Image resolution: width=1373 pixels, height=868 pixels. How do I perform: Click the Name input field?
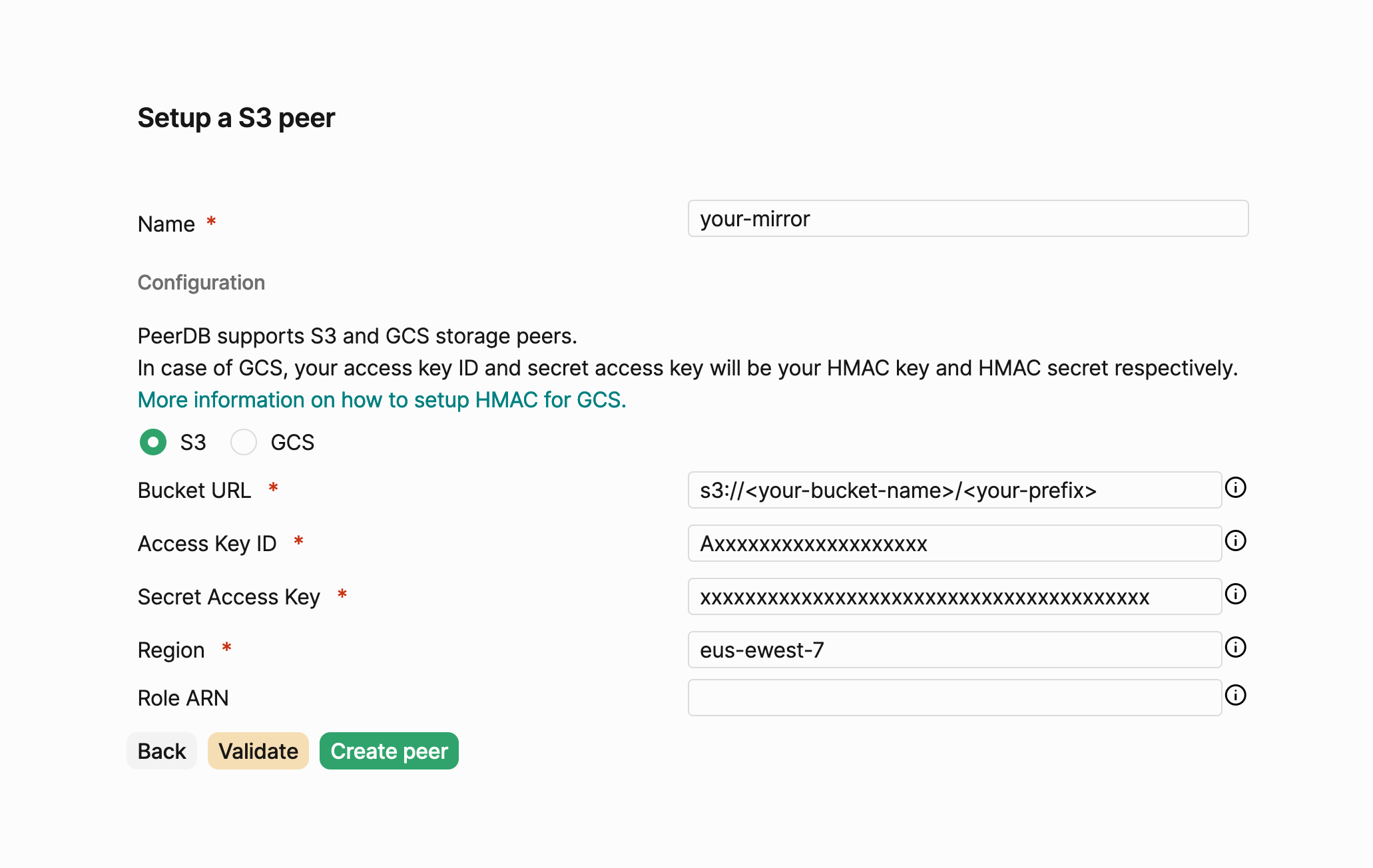(x=968, y=218)
